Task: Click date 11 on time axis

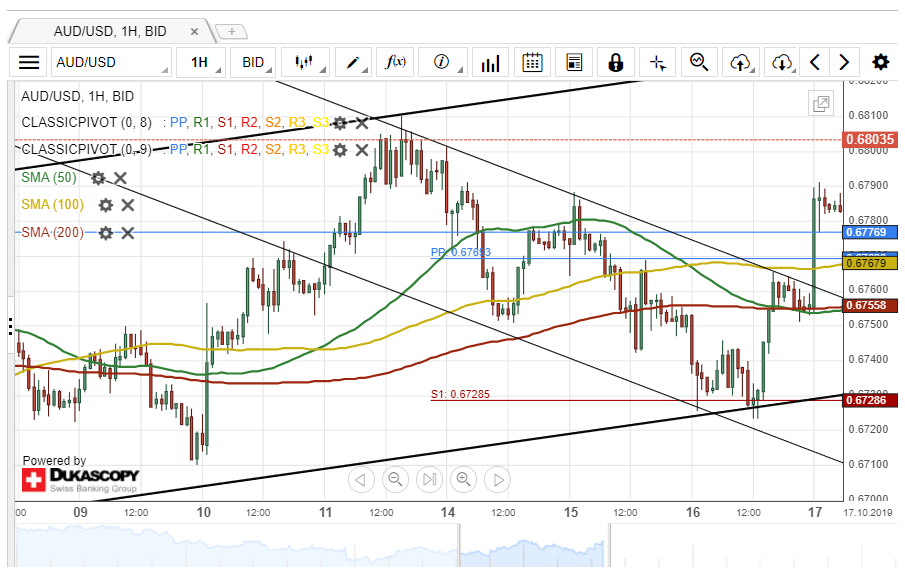Action: pos(326,512)
